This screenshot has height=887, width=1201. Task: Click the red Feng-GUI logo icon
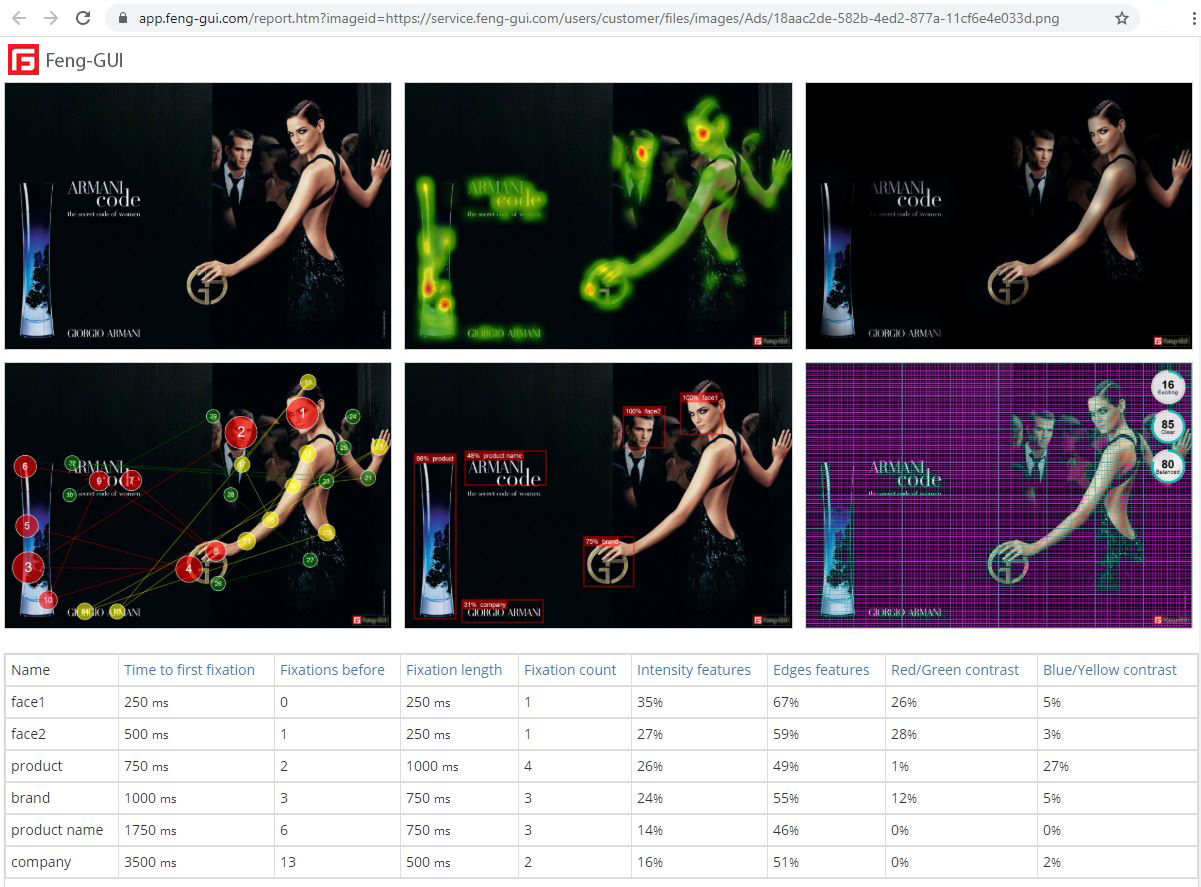(23, 60)
